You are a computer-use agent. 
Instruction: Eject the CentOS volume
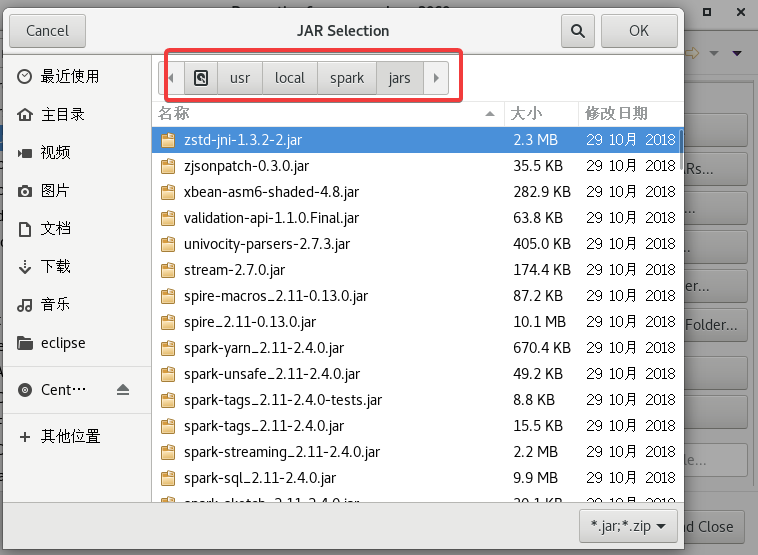[x=123, y=390]
